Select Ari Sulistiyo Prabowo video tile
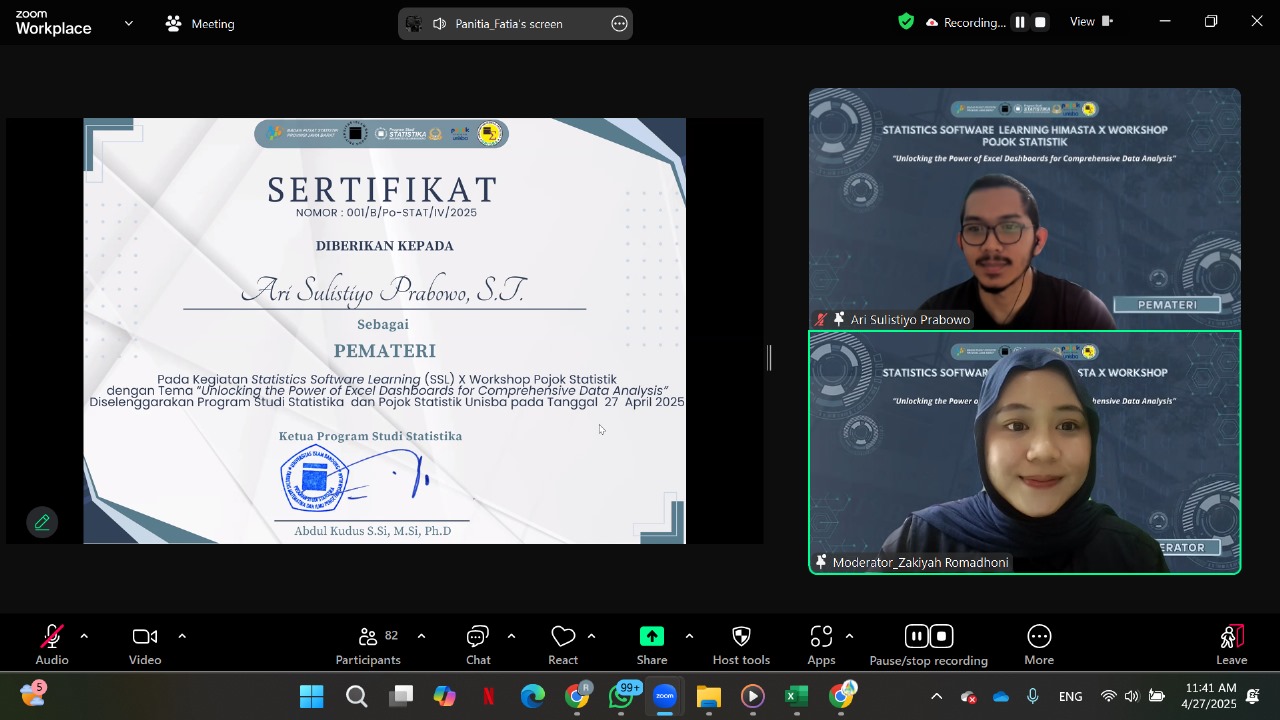 1025,209
